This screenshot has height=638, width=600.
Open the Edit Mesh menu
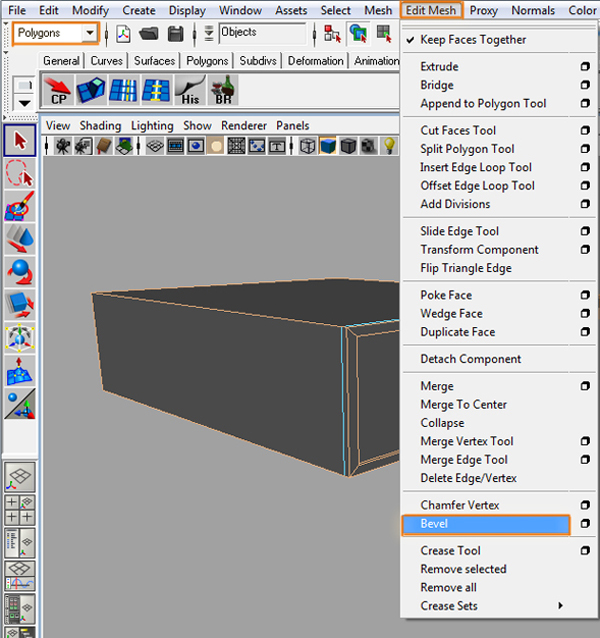pyautogui.click(x=431, y=10)
